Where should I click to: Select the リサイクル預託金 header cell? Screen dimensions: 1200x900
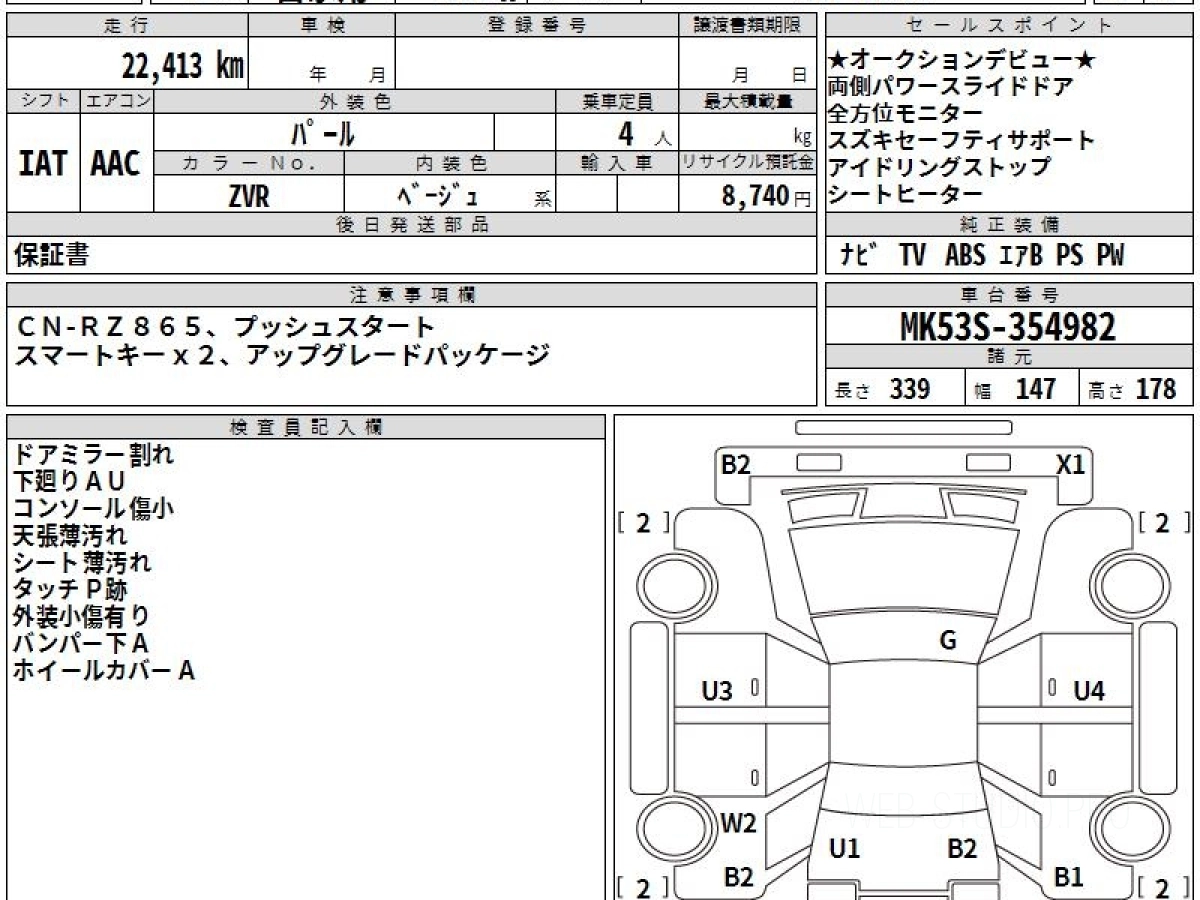click(748, 162)
